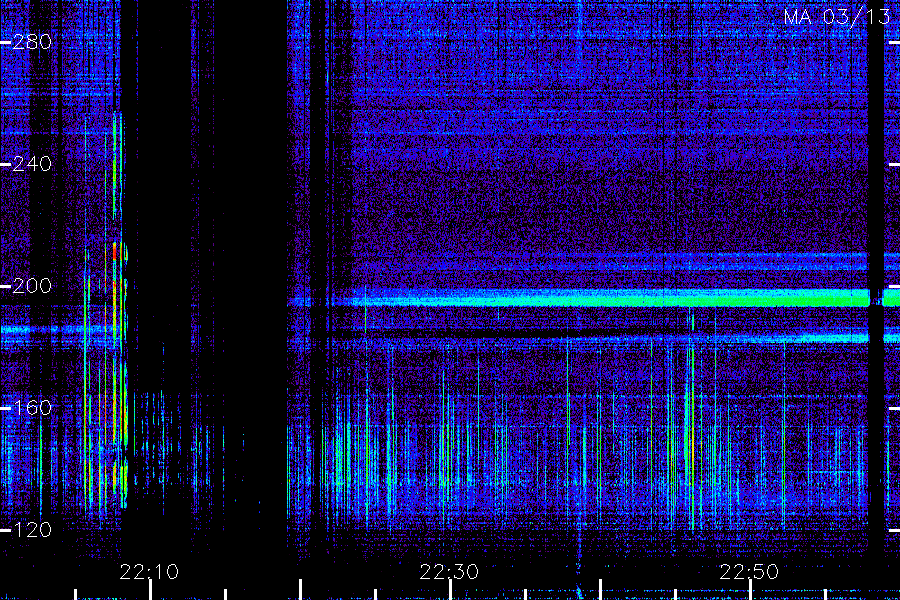Image resolution: width=900 pixels, height=600 pixels.
Task: Click the 200 frequency axis label
Action: 32,286
